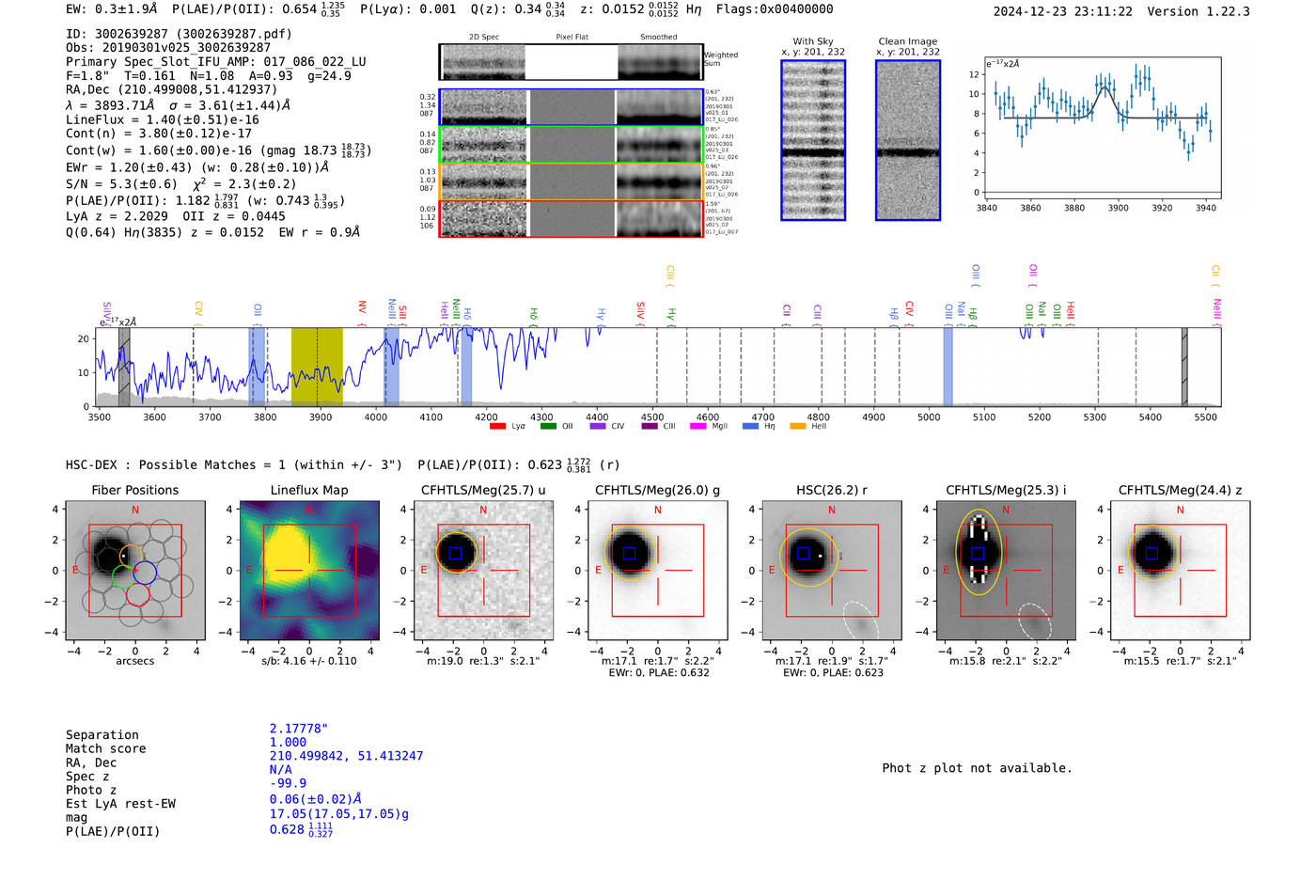
Task: Select the Clean Image 2D cutout
Action: pyautogui.click(x=908, y=140)
